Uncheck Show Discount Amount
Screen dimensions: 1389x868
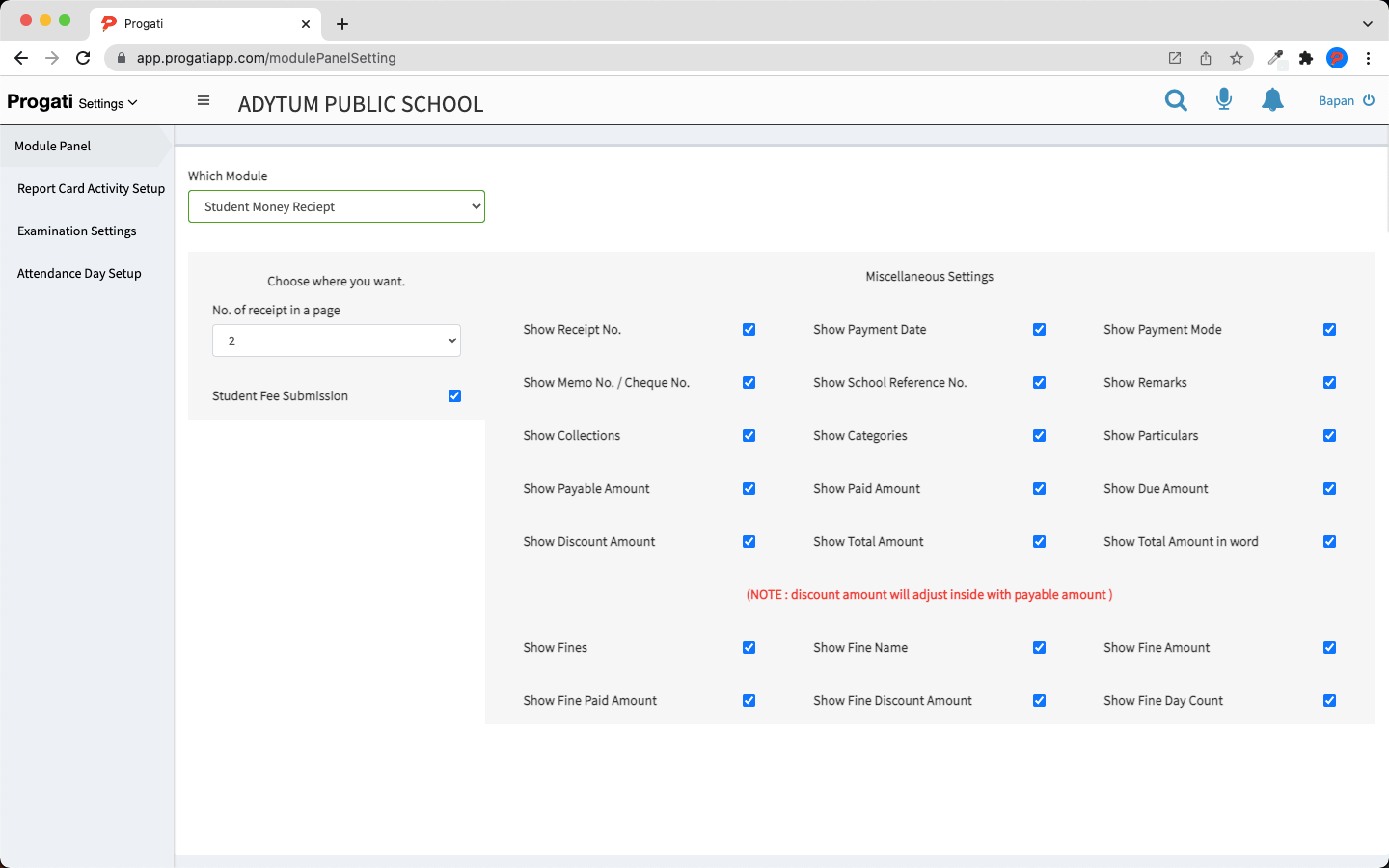click(x=749, y=541)
